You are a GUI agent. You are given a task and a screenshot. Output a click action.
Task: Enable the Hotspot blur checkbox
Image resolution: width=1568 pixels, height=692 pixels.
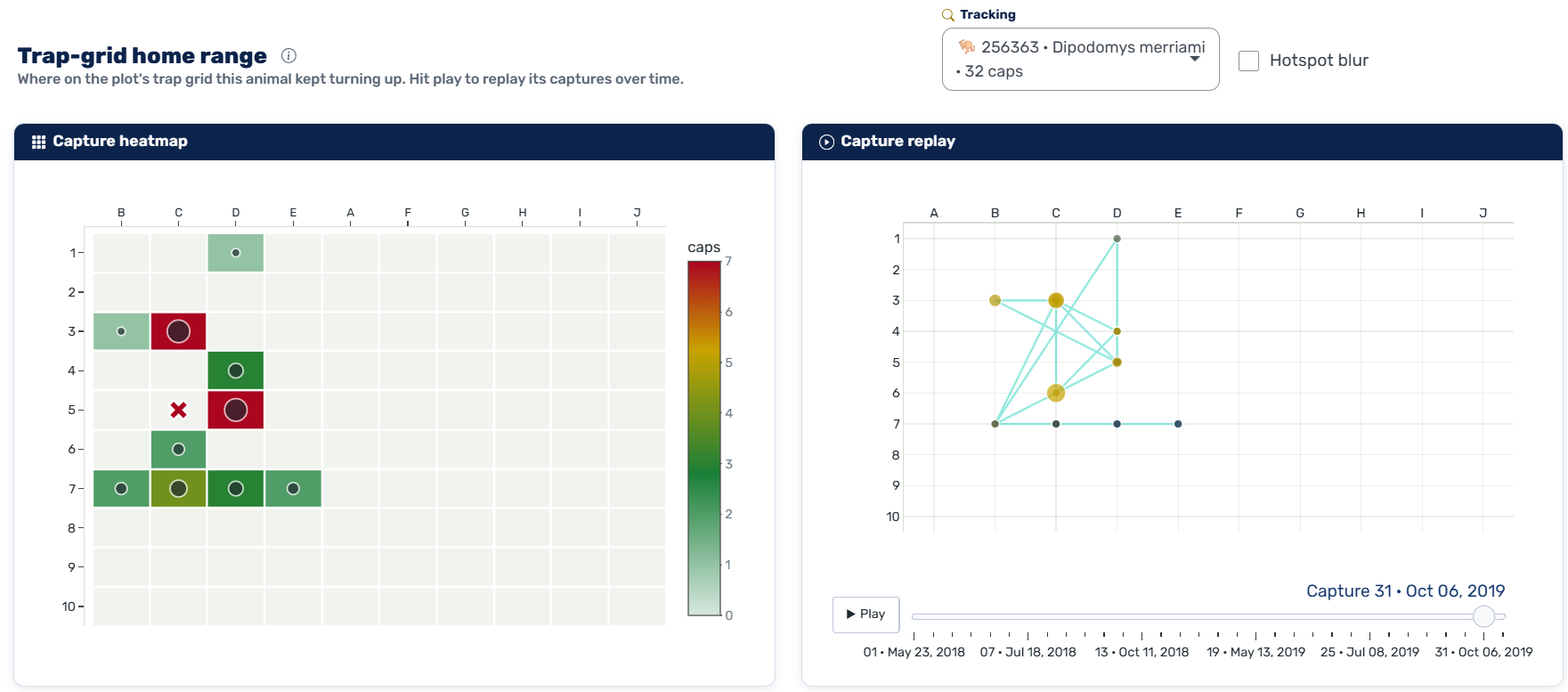1249,61
